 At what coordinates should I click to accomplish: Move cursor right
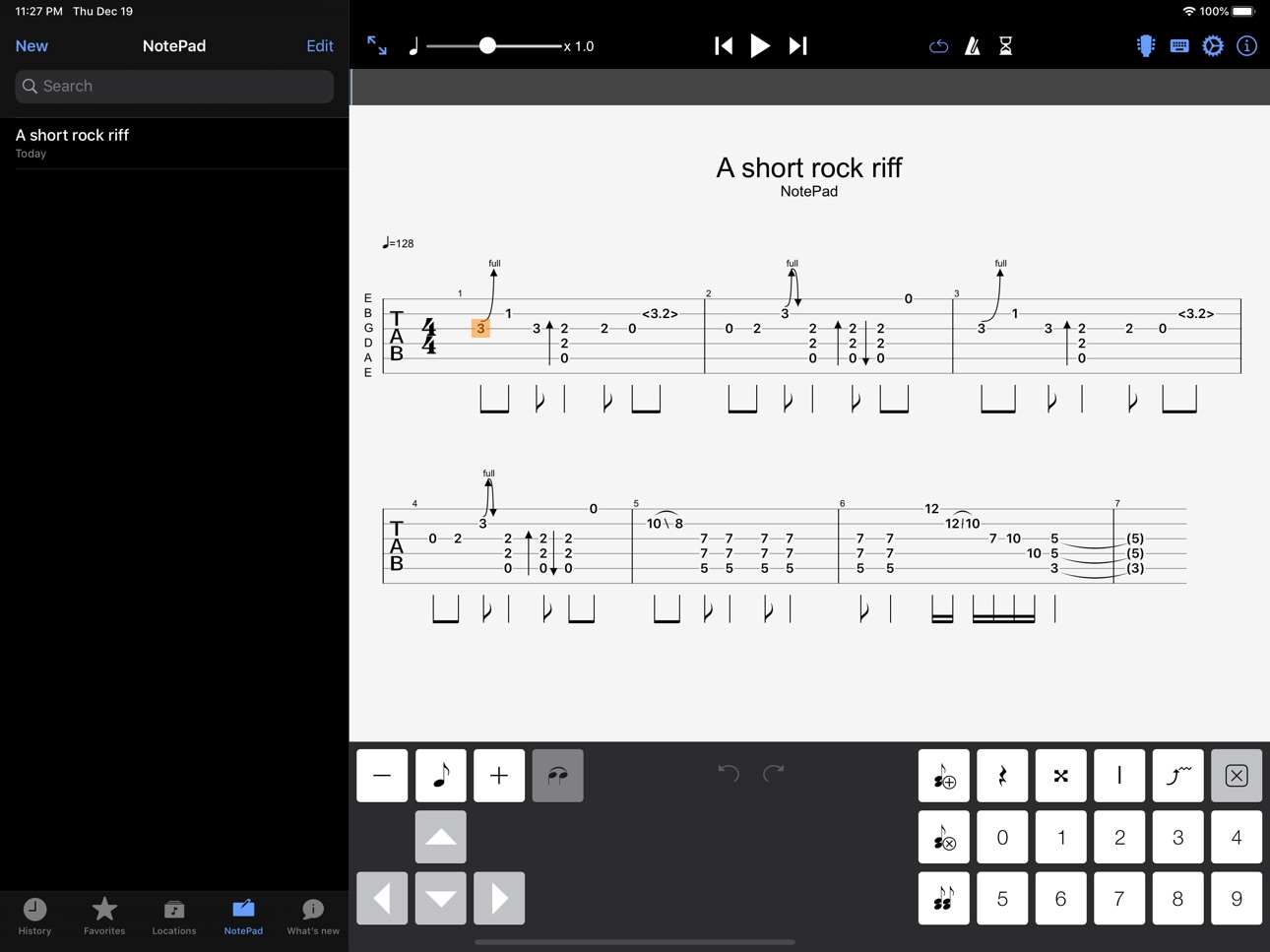point(499,898)
